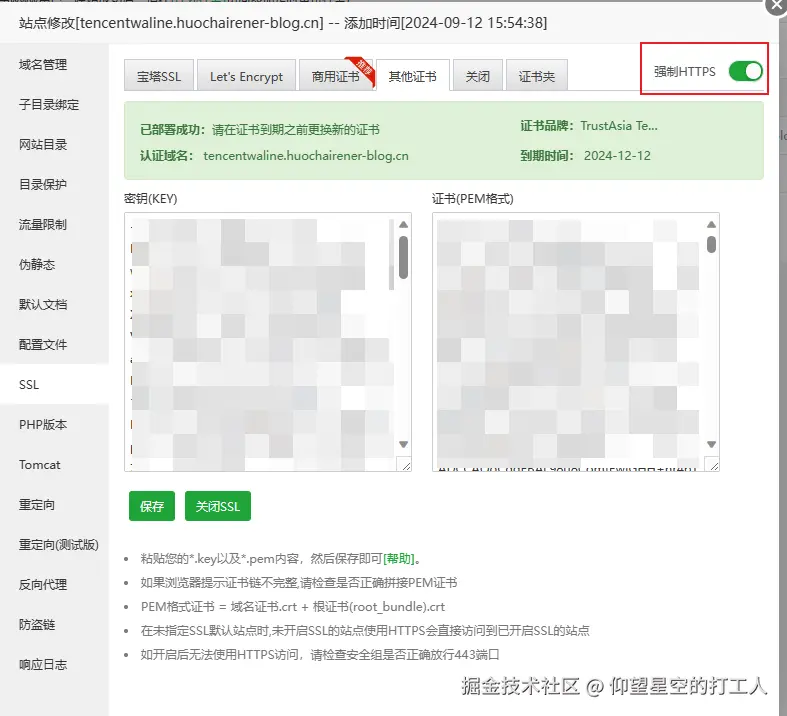This screenshot has height=716, width=787.
Task: Click the KEY text area resize handle
Action: [407, 466]
